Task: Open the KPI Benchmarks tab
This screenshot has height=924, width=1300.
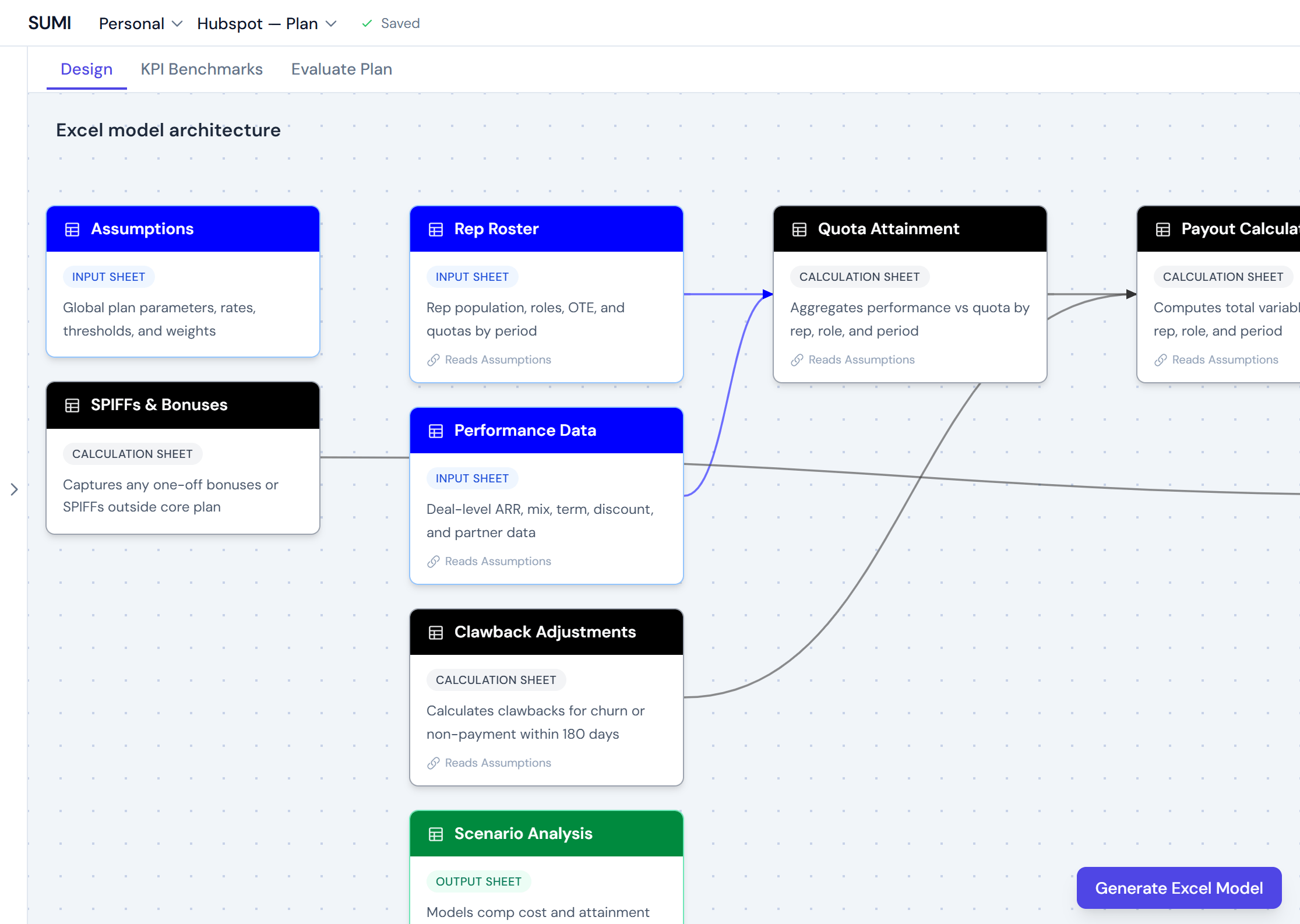Action: (202, 69)
